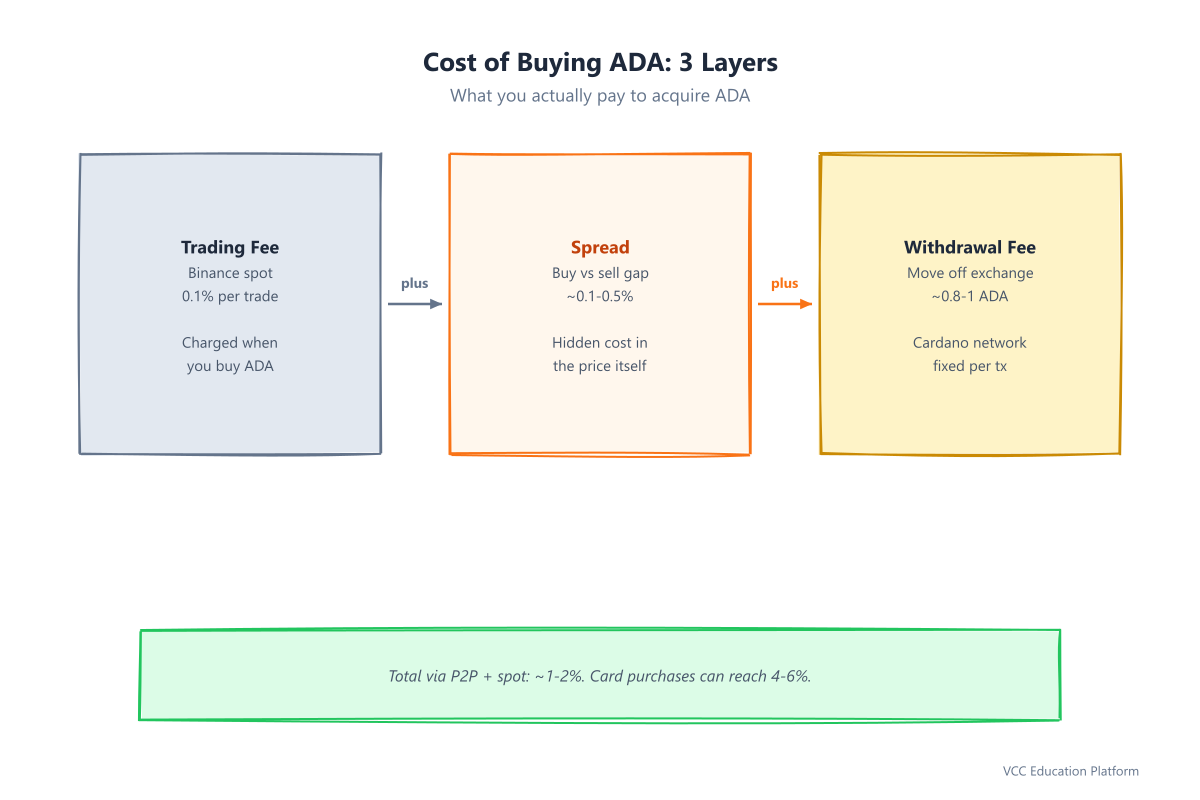Image resolution: width=1200 pixels, height=800 pixels.
Task: Click the '~0.8-1 ADA' value
Action: pyautogui.click(x=970, y=296)
